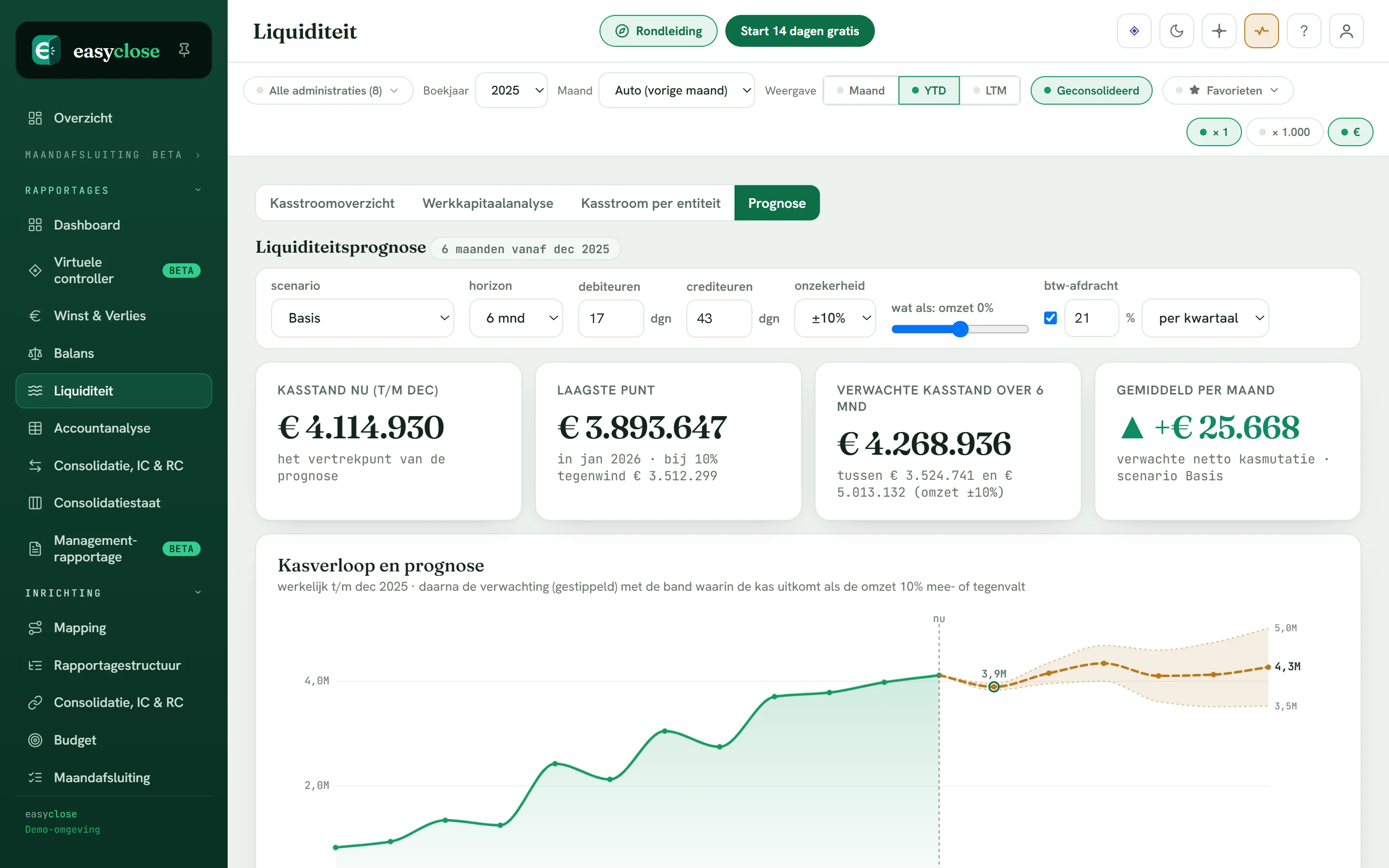The height and width of the screenshot is (868, 1389).
Task: Click the arrows icon beside Consolidatie under Rapportages
Action: pyautogui.click(x=35, y=465)
